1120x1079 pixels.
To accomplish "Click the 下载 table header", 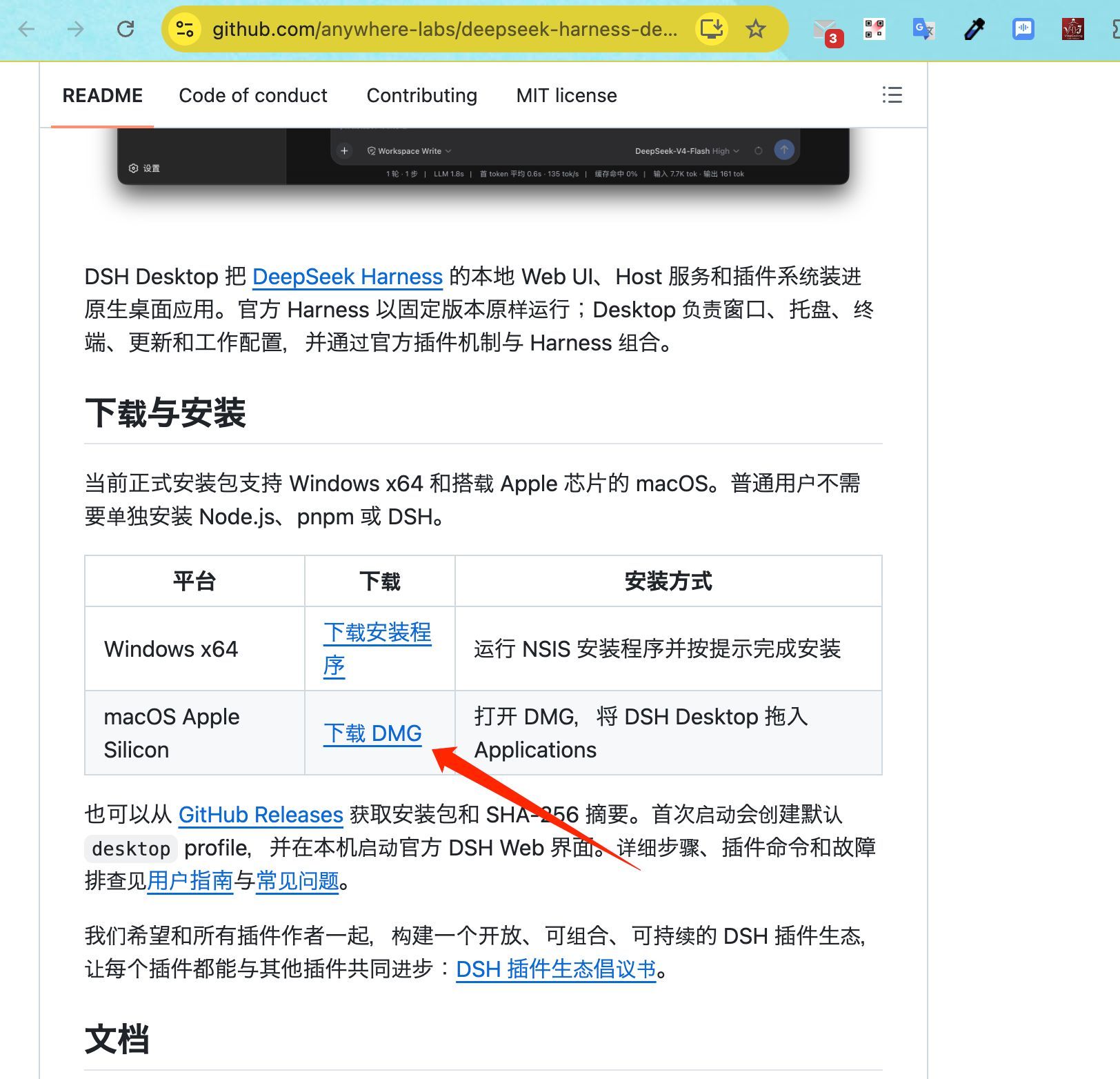I will click(x=380, y=581).
